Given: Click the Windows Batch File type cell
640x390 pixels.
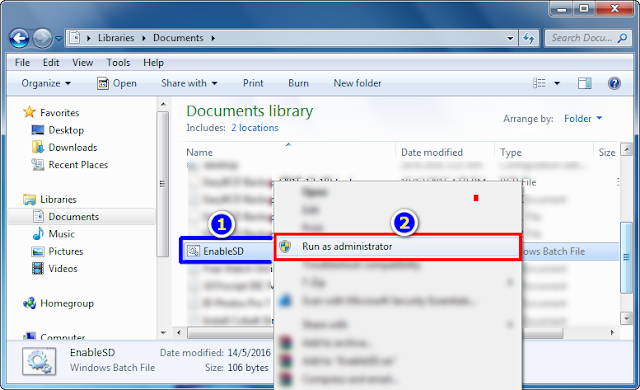Looking at the screenshot, I should coord(554,252).
